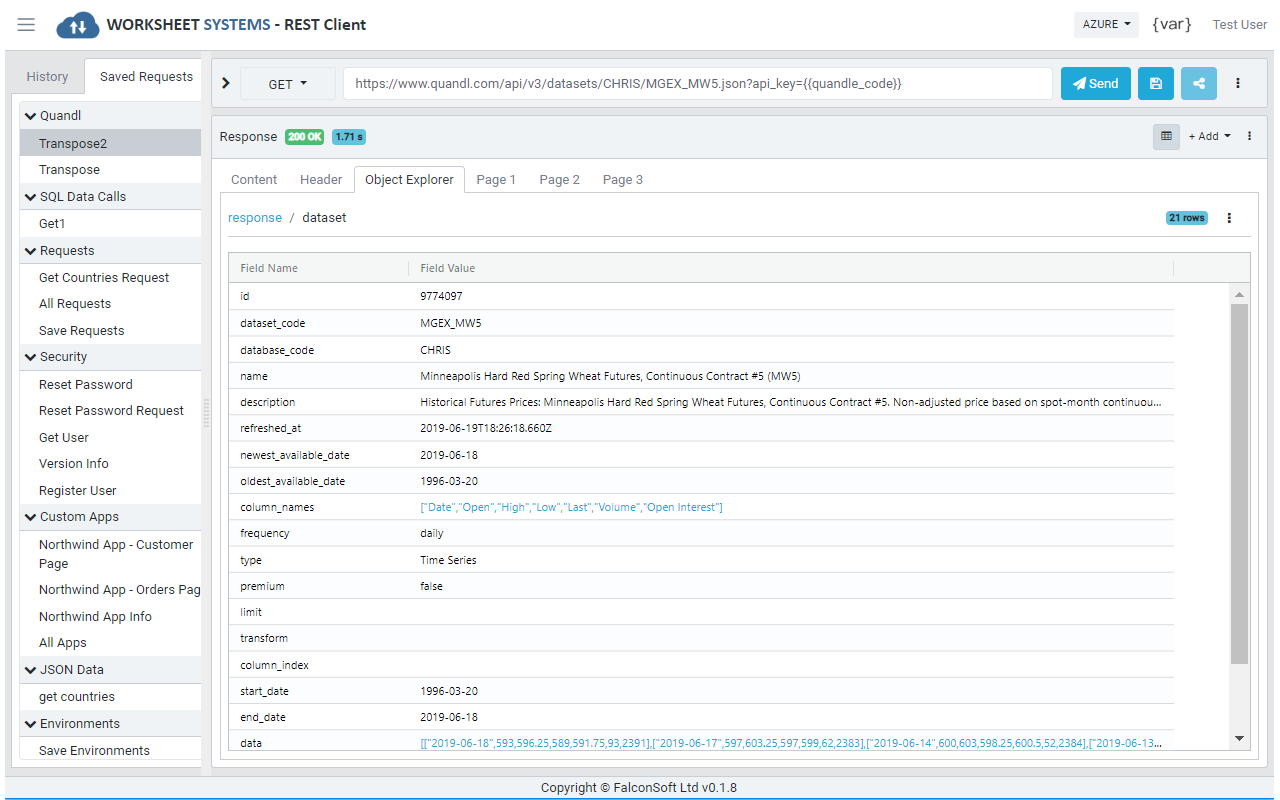
Task: Switch to the Saved Requests tab
Action: pyautogui.click(x=146, y=76)
